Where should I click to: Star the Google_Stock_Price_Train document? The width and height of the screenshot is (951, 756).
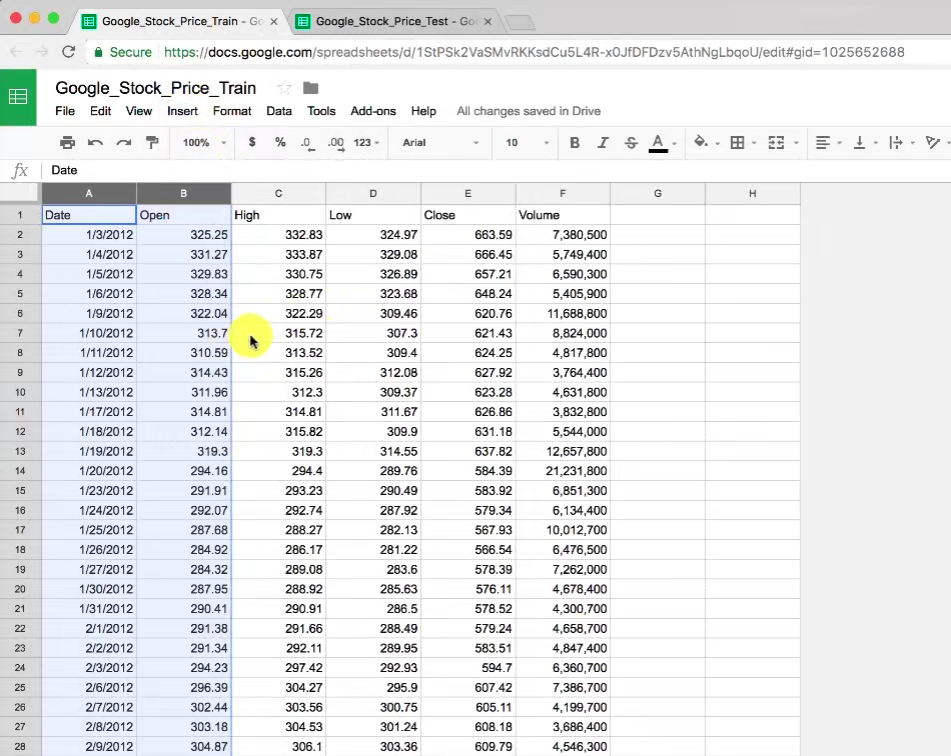coord(284,88)
